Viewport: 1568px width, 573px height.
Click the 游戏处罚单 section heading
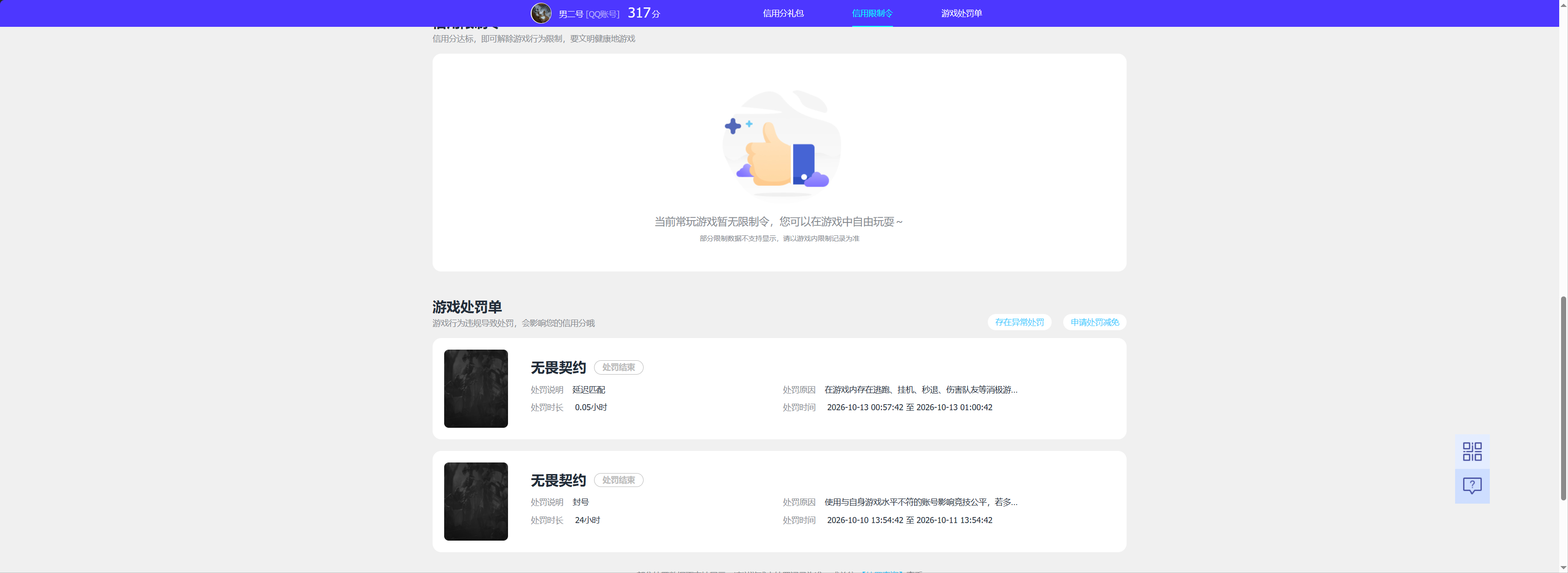[467, 307]
